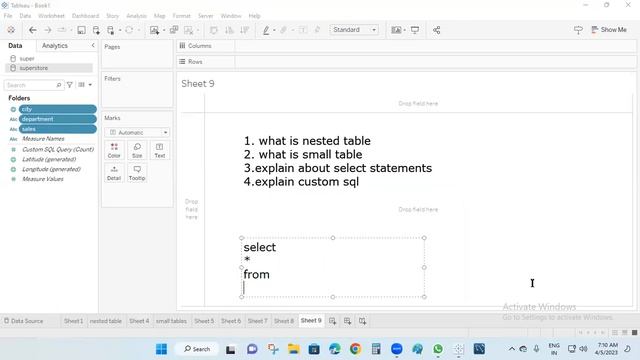Image resolution: width=640 pixels, height=360 pixels.
Task: Click the Sort Descending icon
Action: point(244,30)
